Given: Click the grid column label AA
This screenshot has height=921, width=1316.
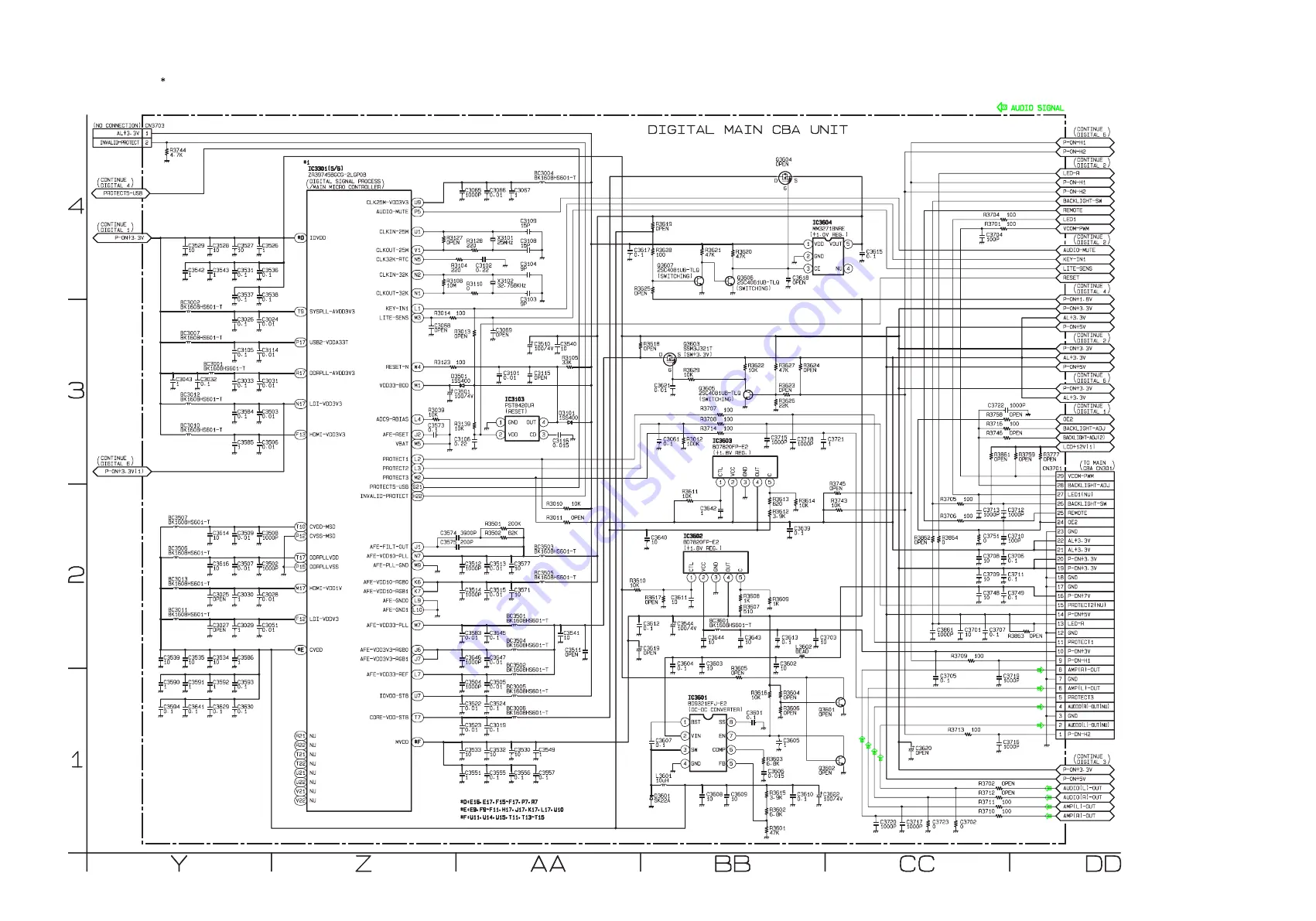Looking at the screenshot, I should click(548, 865).
